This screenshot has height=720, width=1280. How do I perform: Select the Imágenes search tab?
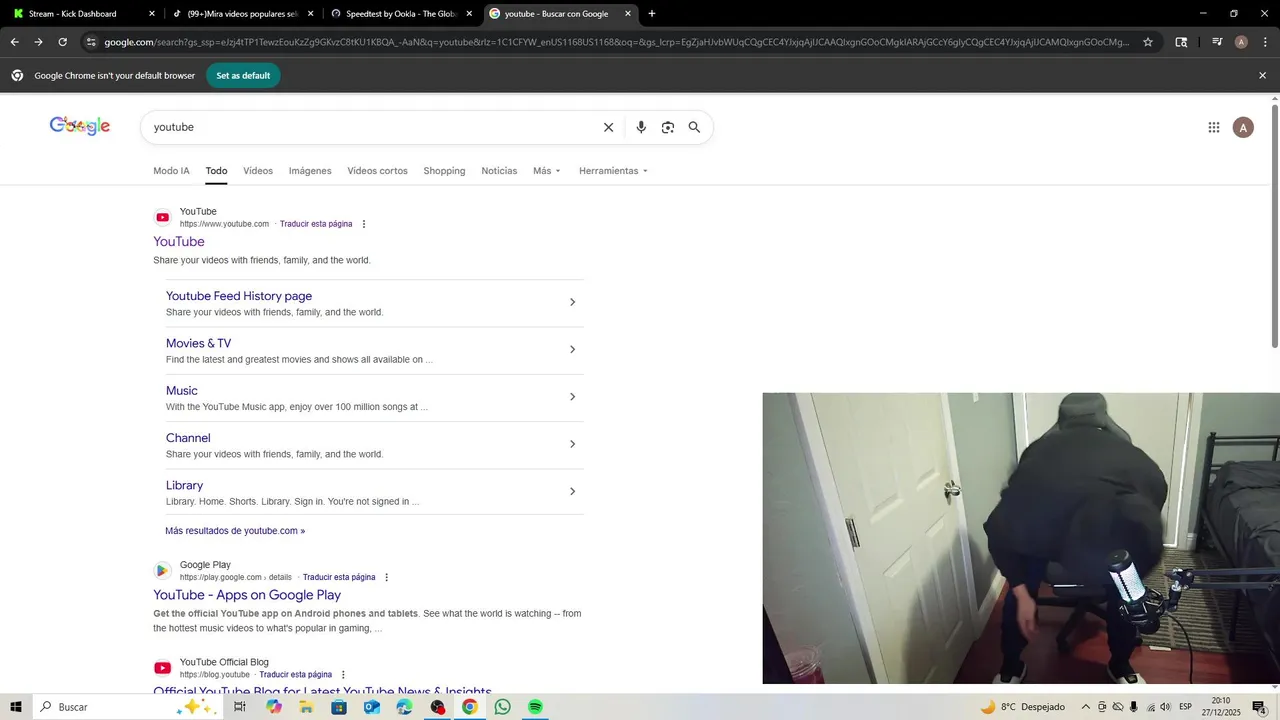(310, 171)
